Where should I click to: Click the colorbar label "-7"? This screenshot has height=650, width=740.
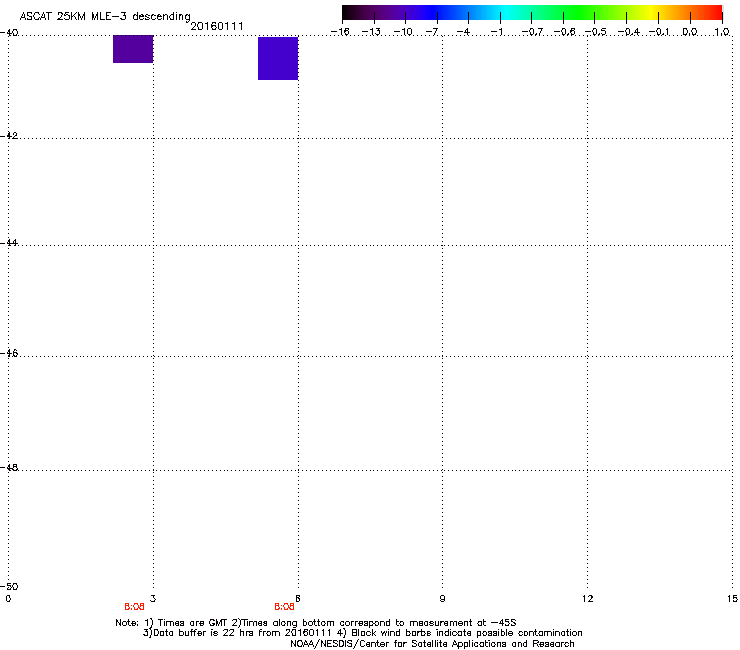pyautogui.click(x=431, y=32)
